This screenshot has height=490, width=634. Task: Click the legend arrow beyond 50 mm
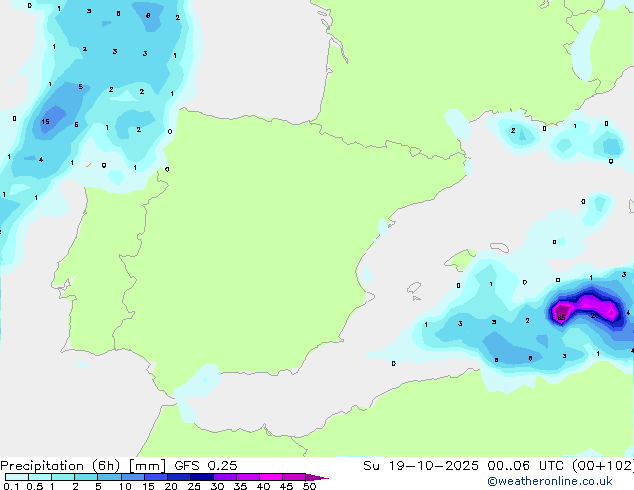[317, 477]
